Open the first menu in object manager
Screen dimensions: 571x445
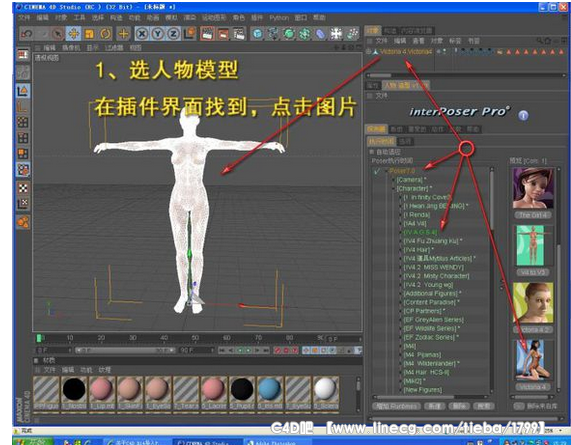tap(381, 41)
